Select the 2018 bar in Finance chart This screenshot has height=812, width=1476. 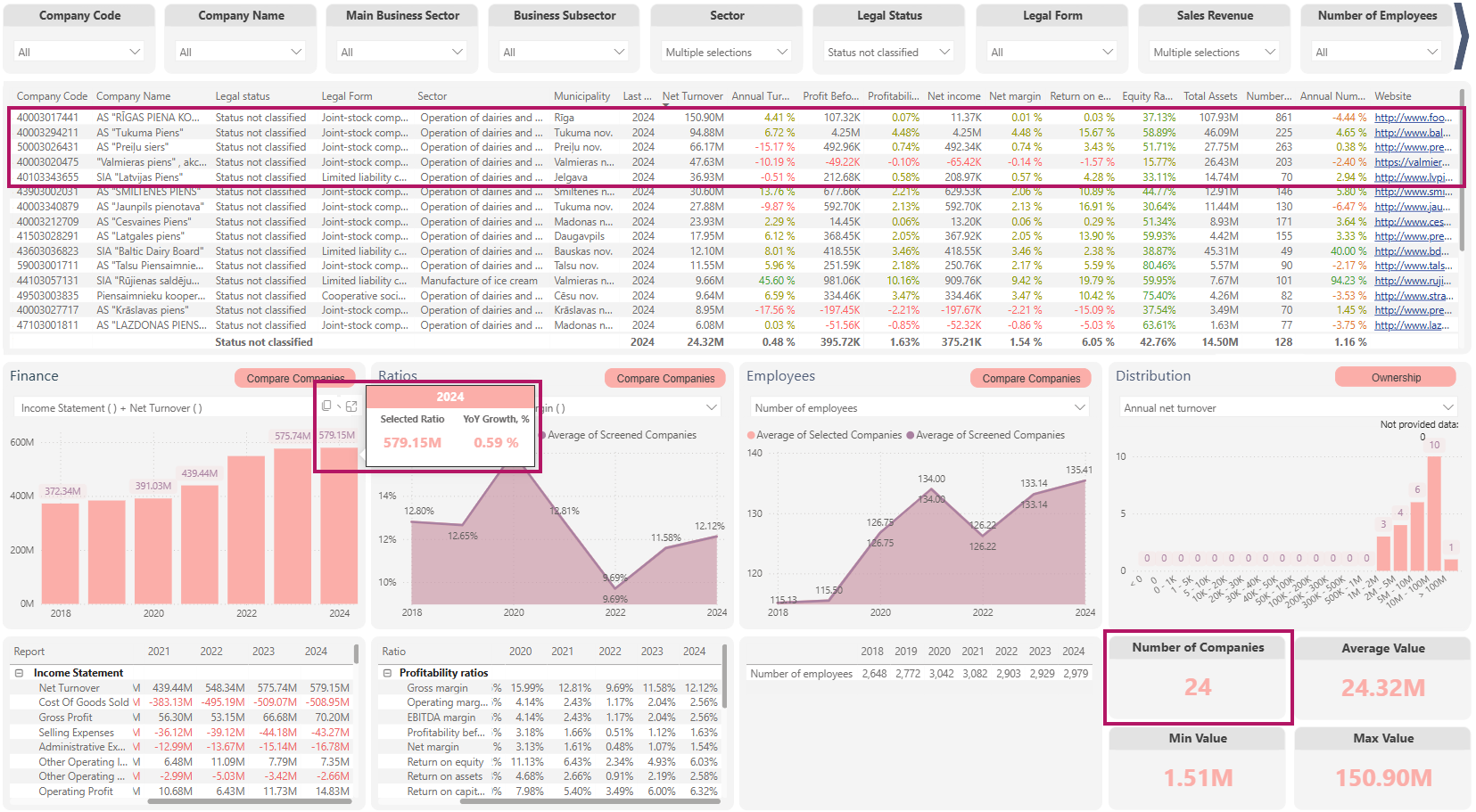click(x=61, y=553)
